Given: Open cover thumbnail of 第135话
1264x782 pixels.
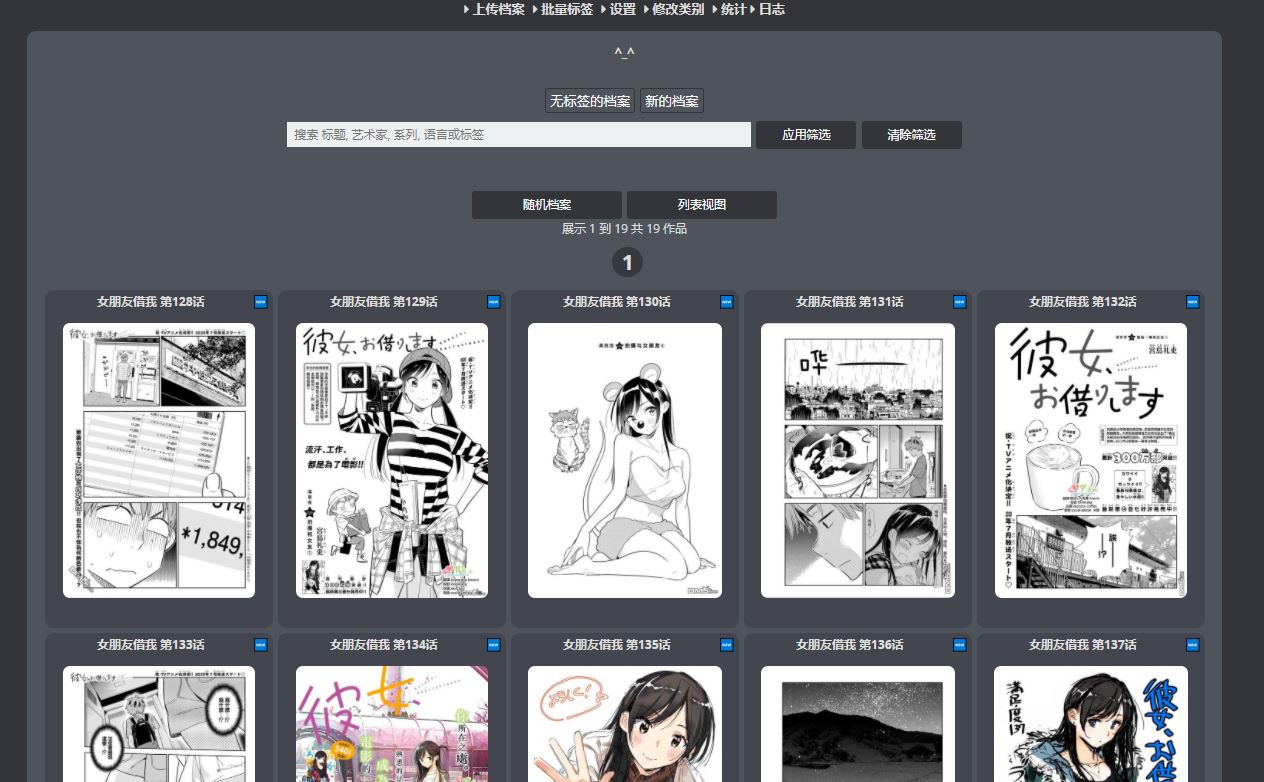Looking at the screenshot, I should click(625, 724).
